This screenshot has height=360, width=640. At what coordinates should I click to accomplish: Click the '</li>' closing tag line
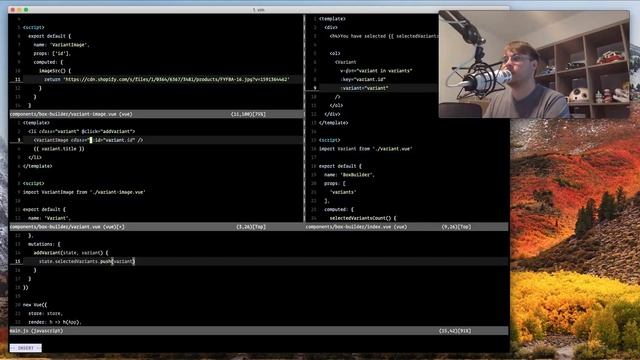click(x=35, y=158)
